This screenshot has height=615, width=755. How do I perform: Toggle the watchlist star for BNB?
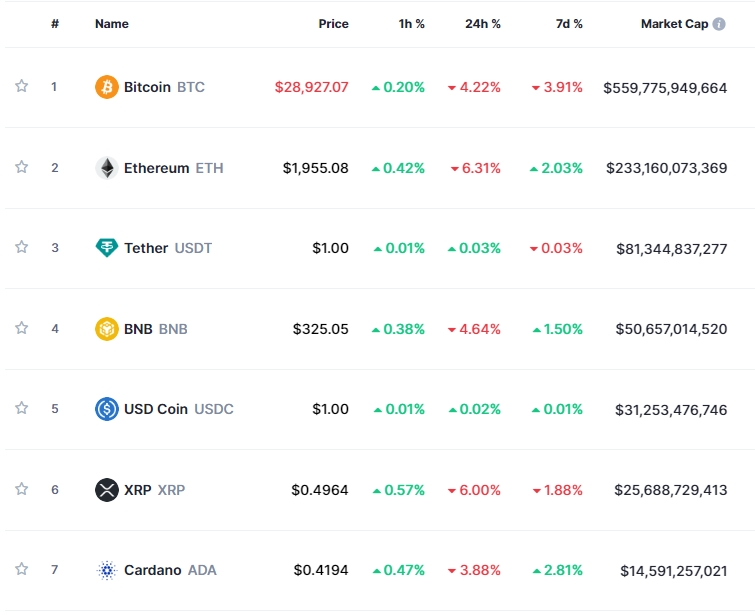tap(21, 328)
